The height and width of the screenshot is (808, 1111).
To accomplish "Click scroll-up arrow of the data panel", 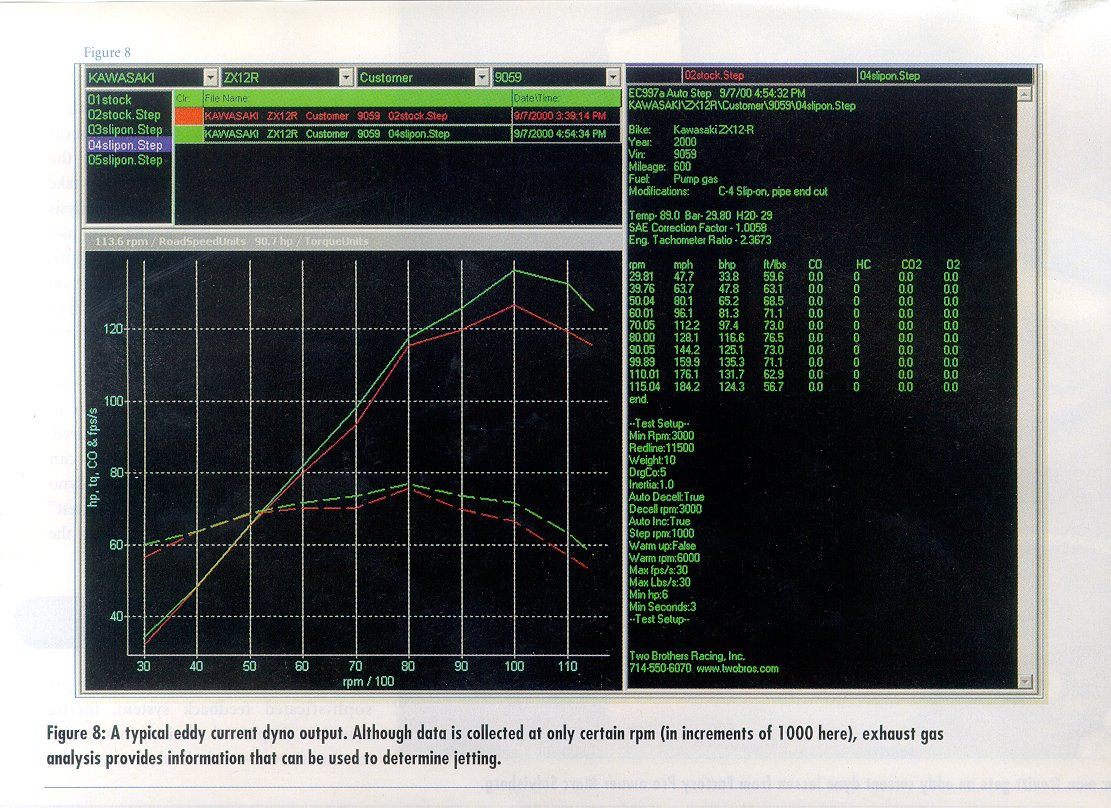I will pyautogui.click(x=1024, y=94).
